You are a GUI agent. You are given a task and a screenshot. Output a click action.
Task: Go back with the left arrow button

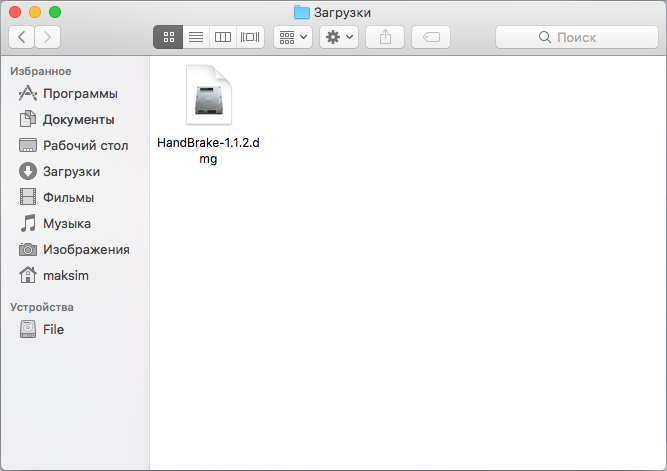coord(22,37)
